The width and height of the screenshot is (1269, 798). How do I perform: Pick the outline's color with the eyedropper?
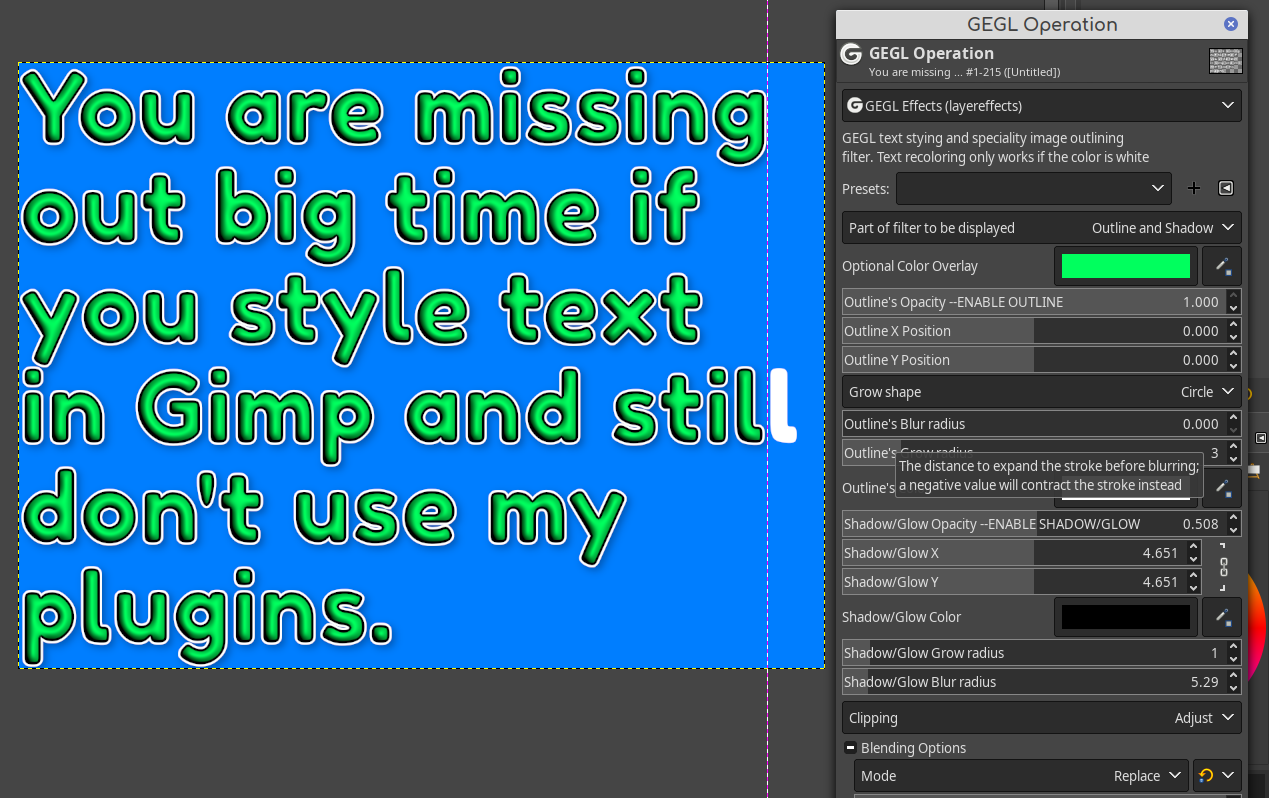coord(1222,488)
